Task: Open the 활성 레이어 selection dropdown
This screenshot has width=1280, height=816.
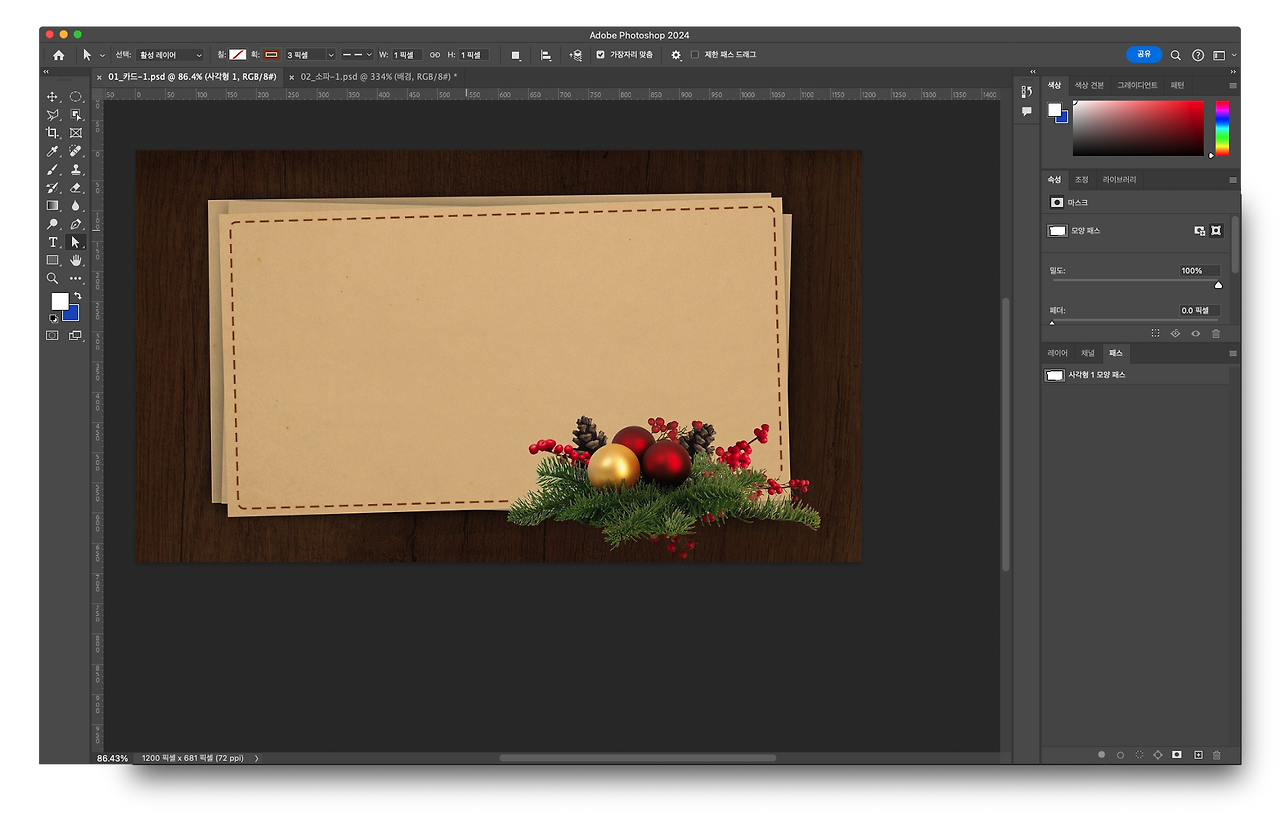Action: coord(170,55)
